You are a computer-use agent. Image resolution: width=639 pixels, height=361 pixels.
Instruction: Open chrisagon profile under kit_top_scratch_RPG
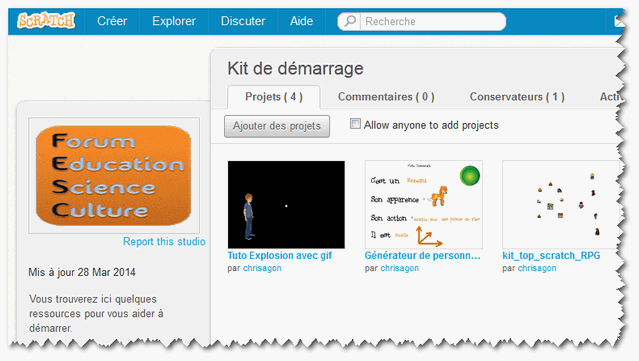point(537,268)
